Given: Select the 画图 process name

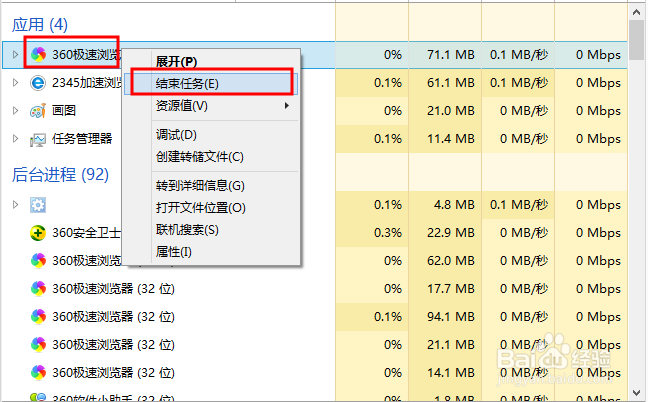Looking at the screenshot, I should 64,111.
